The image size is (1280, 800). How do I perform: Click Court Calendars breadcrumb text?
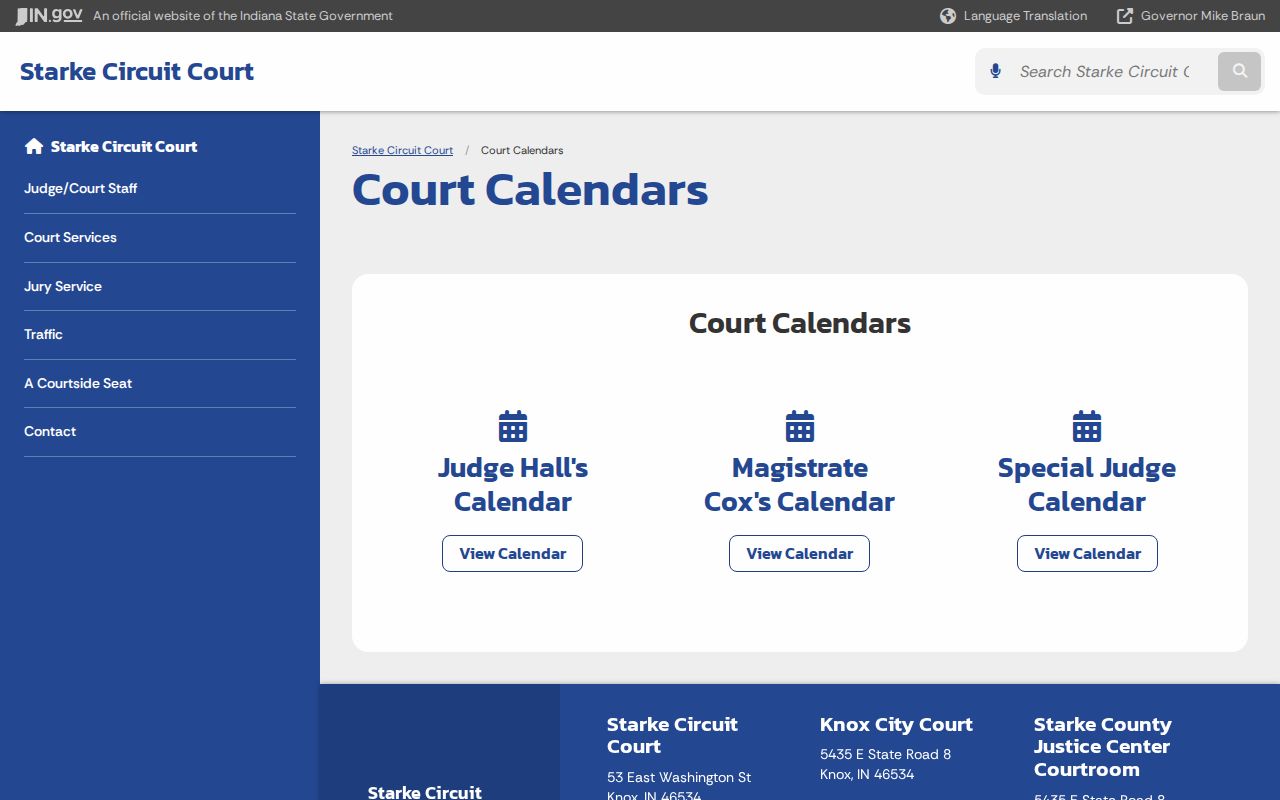pos(522,150)
